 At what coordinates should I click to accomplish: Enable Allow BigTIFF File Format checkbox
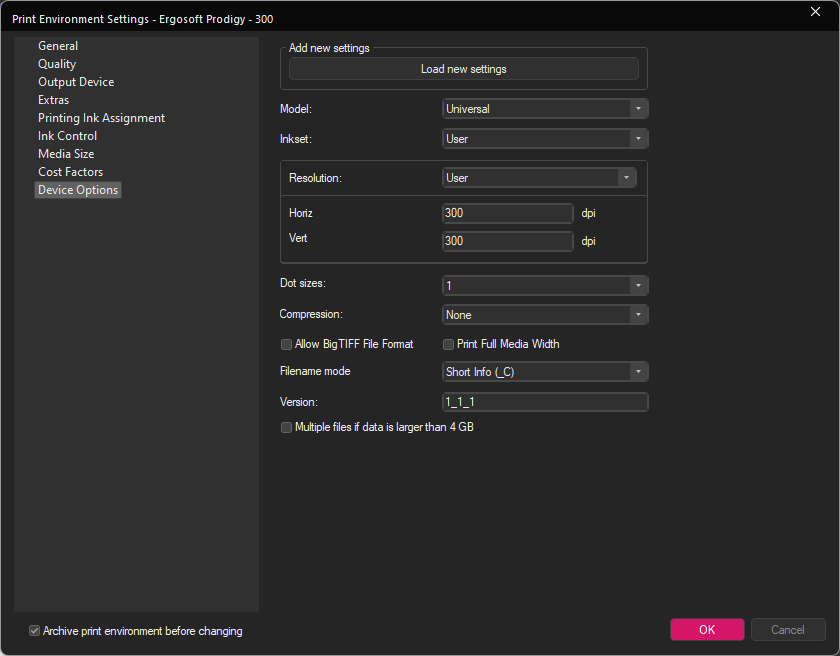click(x=287, y=344)
